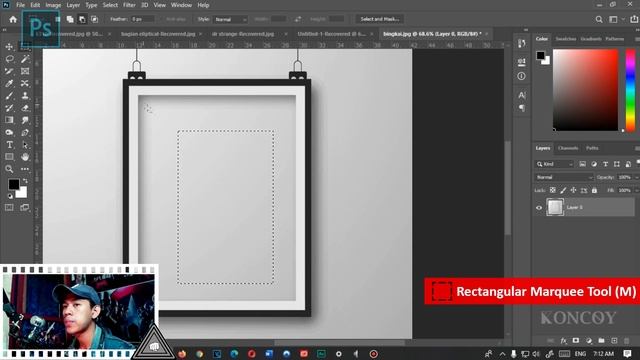The width and height of the screenshot is (640, 360).
Task: Click the Select and Mask button
Action: click(380, 19)
